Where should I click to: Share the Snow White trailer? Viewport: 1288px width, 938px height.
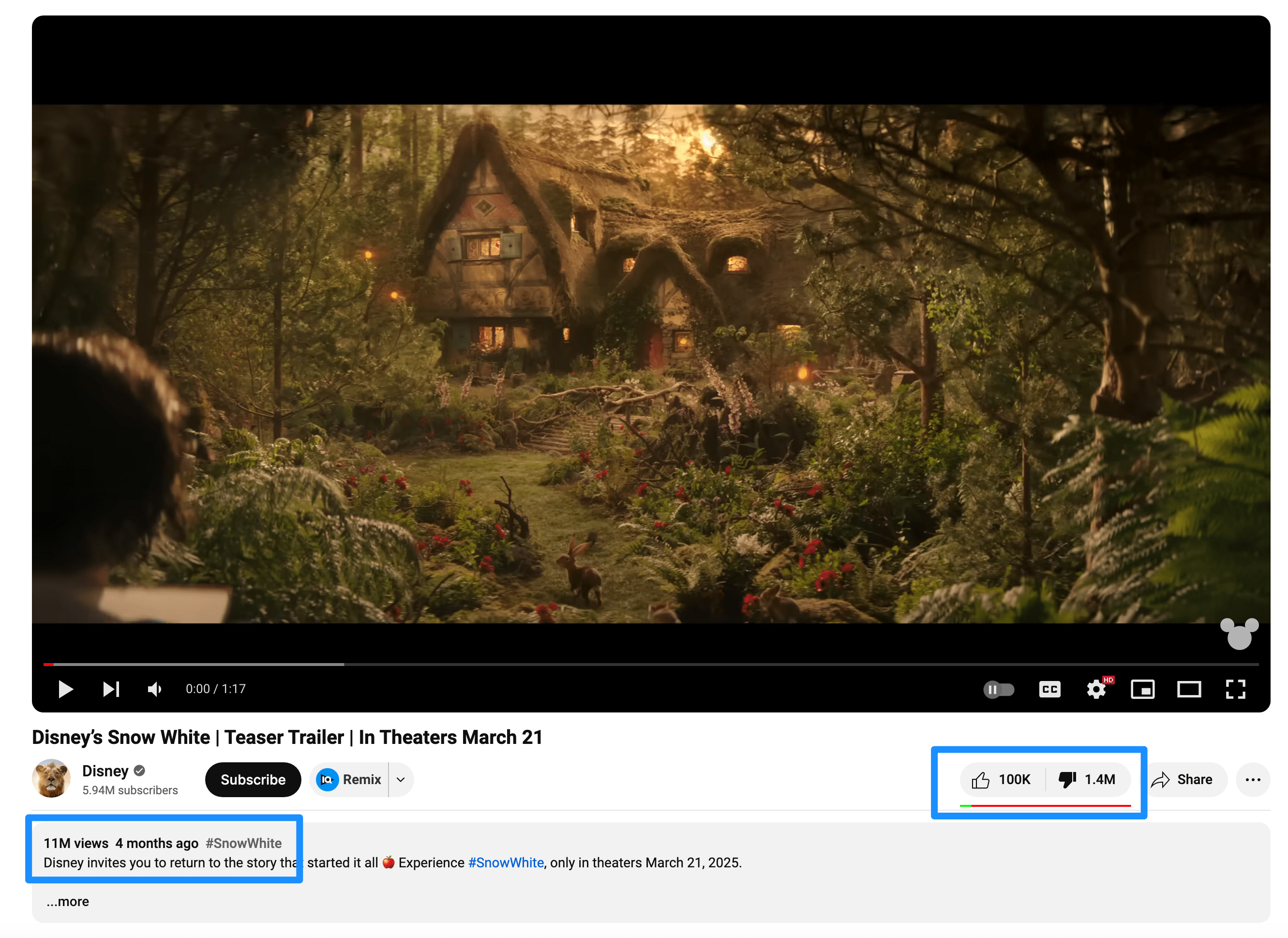(x=1185, y=780)
